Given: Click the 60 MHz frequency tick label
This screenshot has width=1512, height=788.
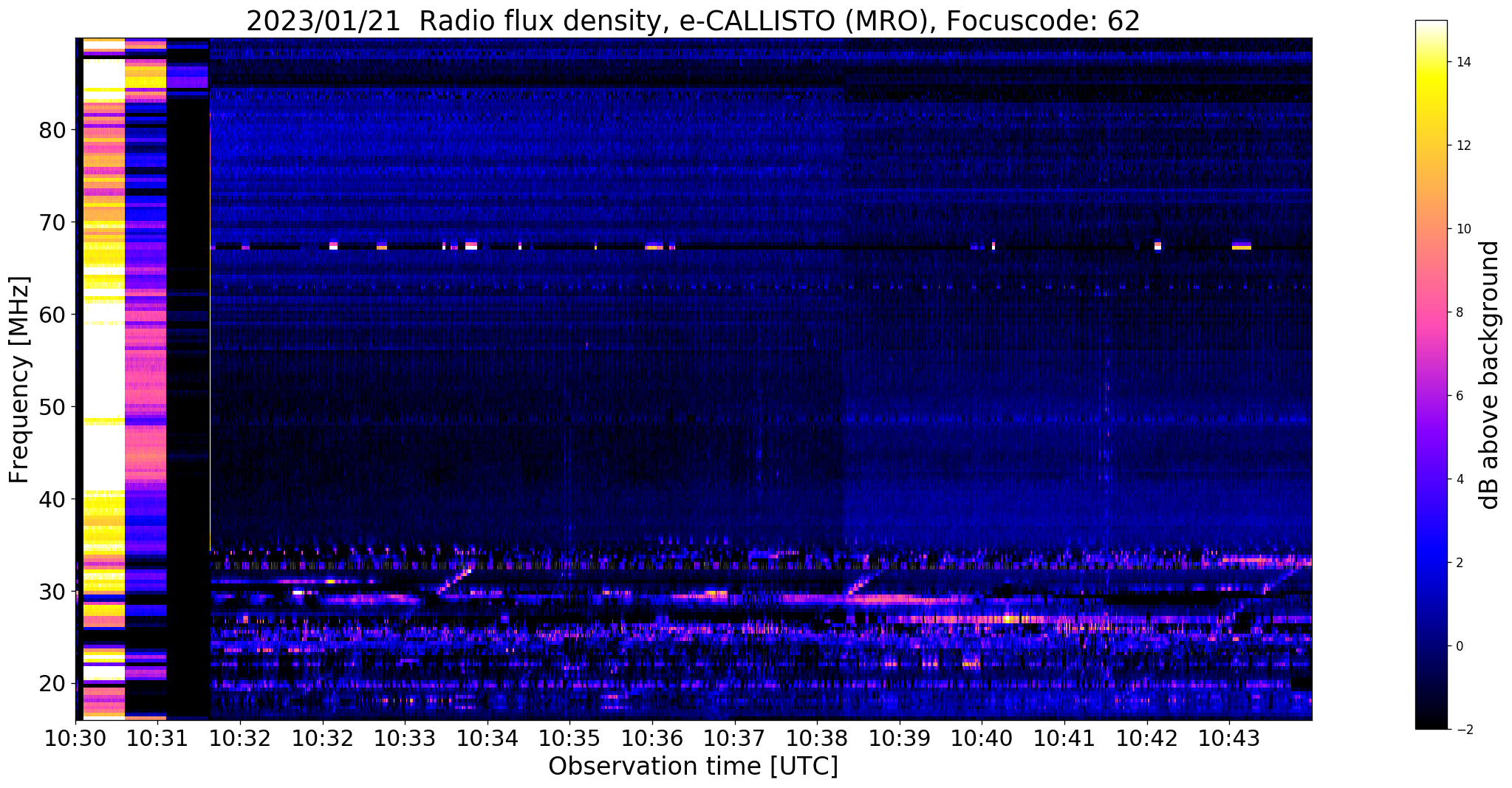Looking at the screenshot, I should (52, 315).
